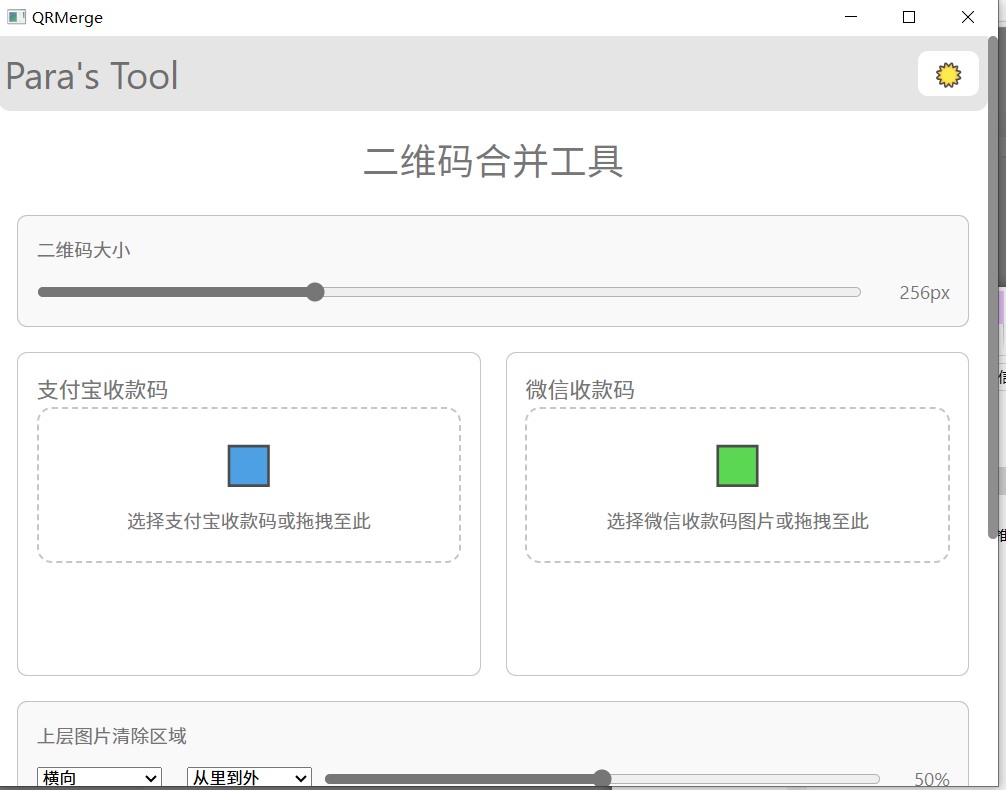Click 选择微信收款码图片或拖拽至此 upload text
The image size is (1006, 790).
pyautogui.click(x=737, y=521)
